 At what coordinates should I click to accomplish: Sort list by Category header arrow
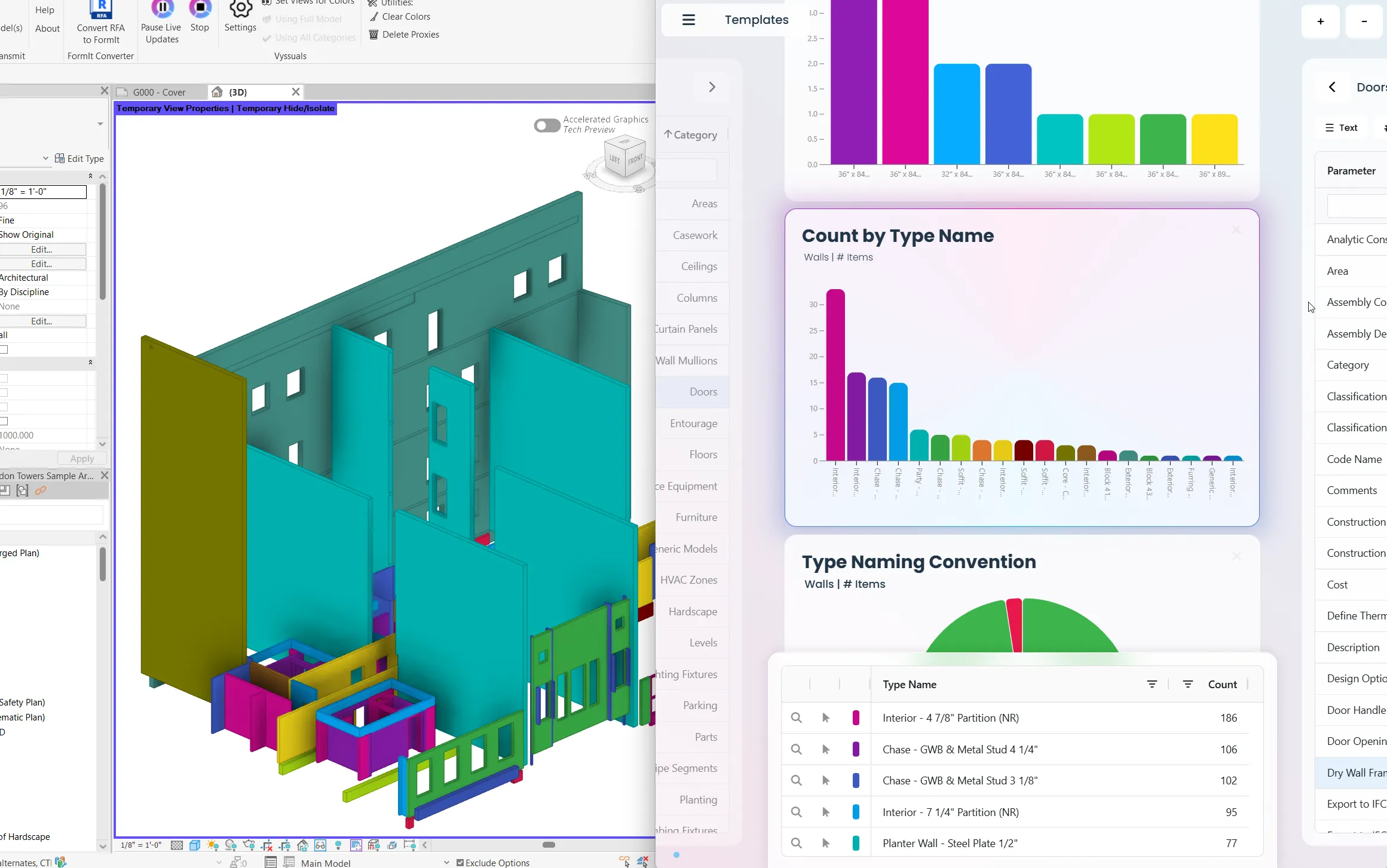coord(668,134)
